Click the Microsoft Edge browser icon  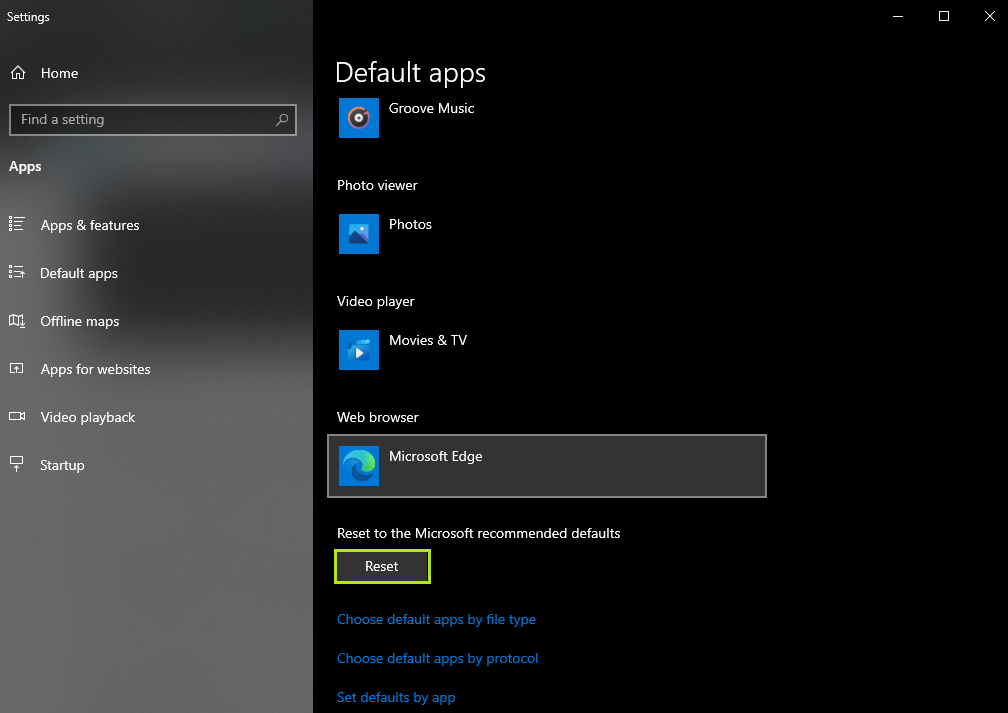pyautogui.click(x=359, y=466)
